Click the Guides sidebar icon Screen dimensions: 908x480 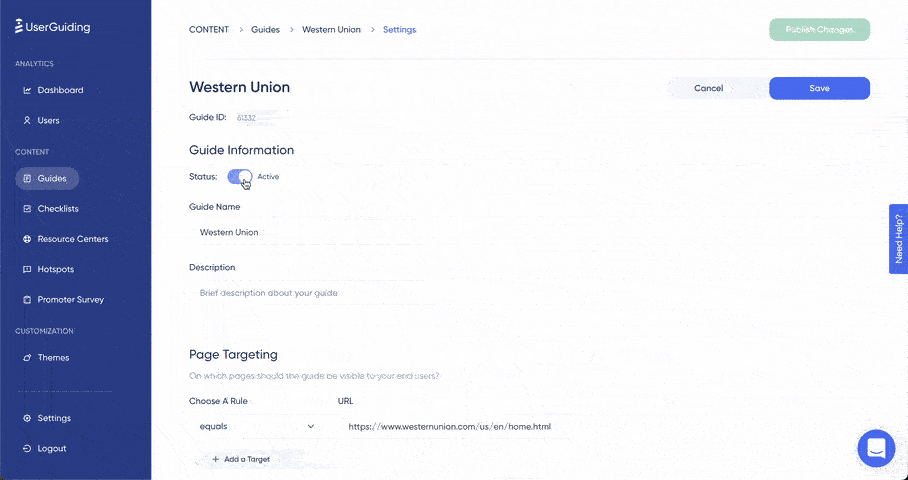(27, 178)
